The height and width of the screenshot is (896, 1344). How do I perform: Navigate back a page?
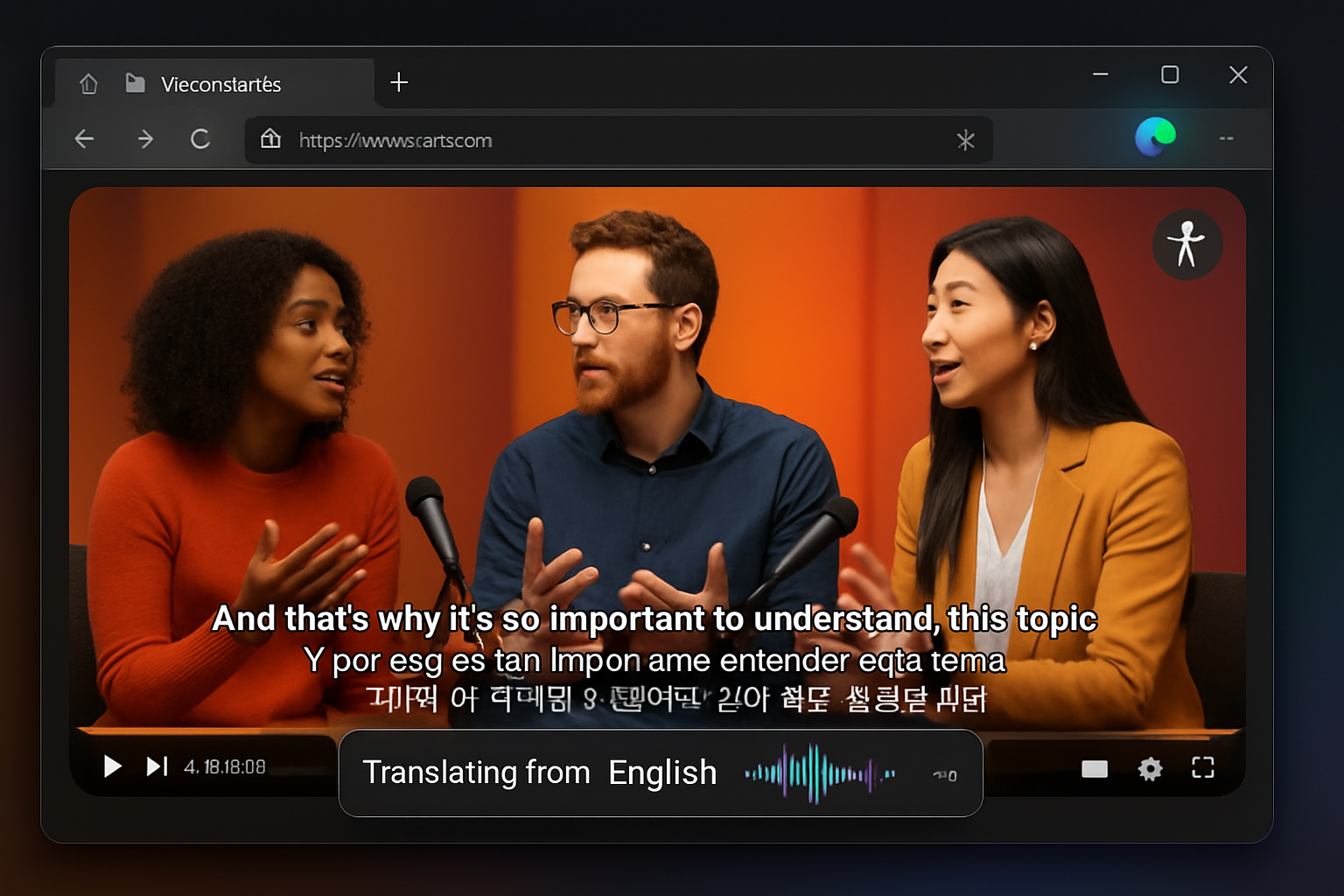tap(83, 139)
